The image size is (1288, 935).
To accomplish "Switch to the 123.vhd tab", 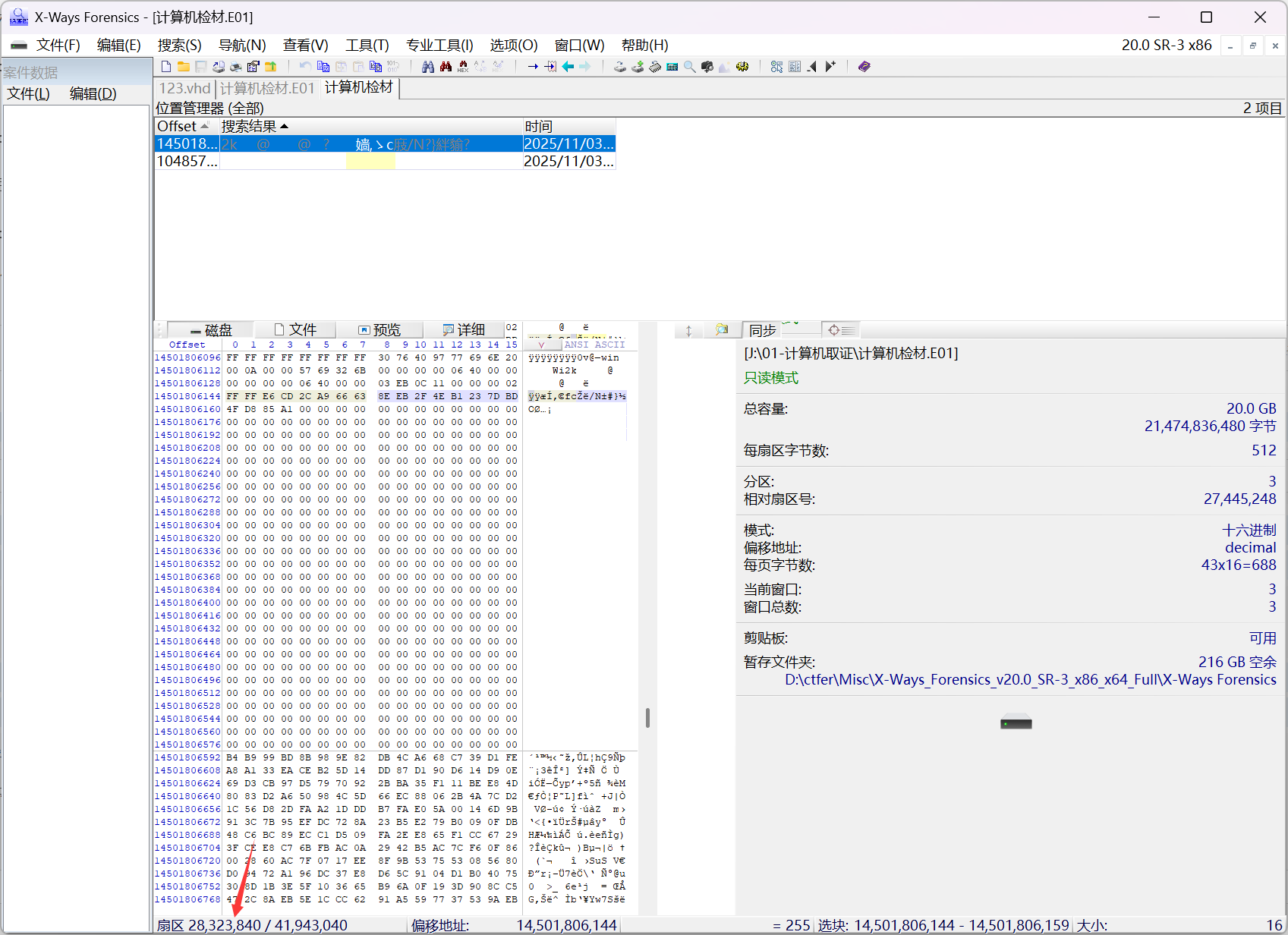I will point(185,89).
